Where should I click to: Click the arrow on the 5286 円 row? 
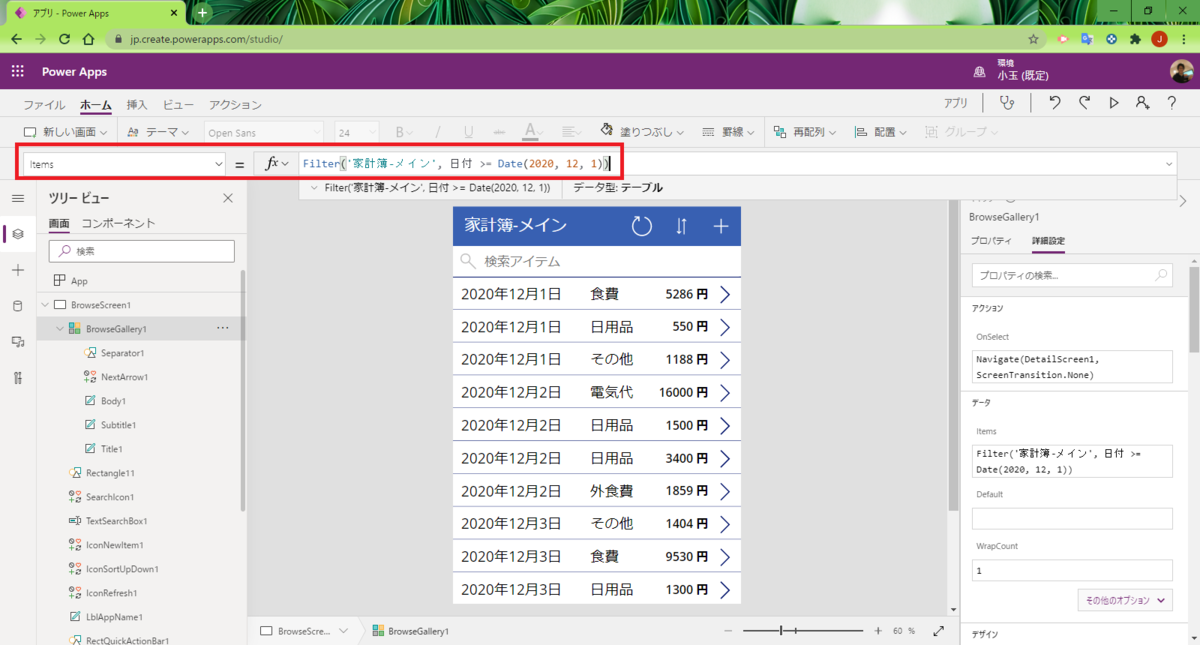tap(726, 294)
